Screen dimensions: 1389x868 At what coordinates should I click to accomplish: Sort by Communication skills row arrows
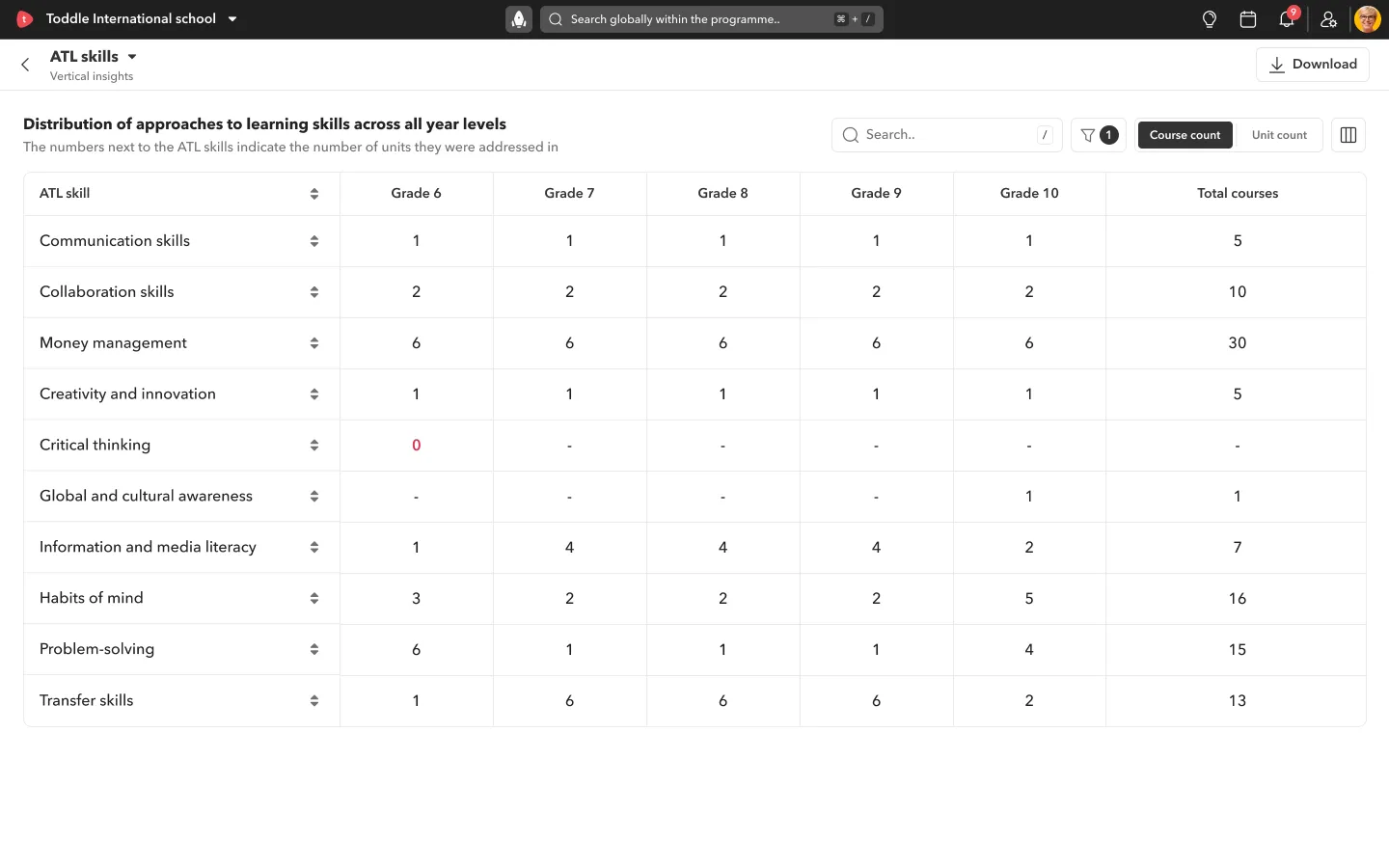coord(313,241)
